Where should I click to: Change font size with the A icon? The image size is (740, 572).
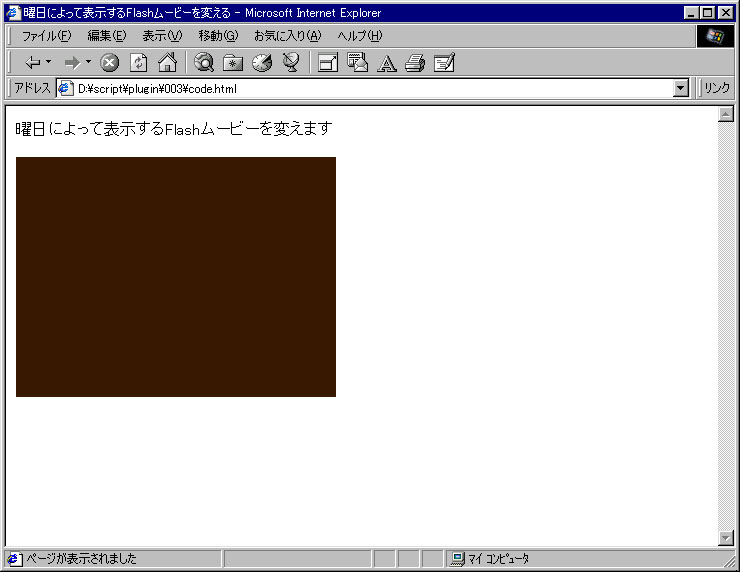tap(387, 63)
